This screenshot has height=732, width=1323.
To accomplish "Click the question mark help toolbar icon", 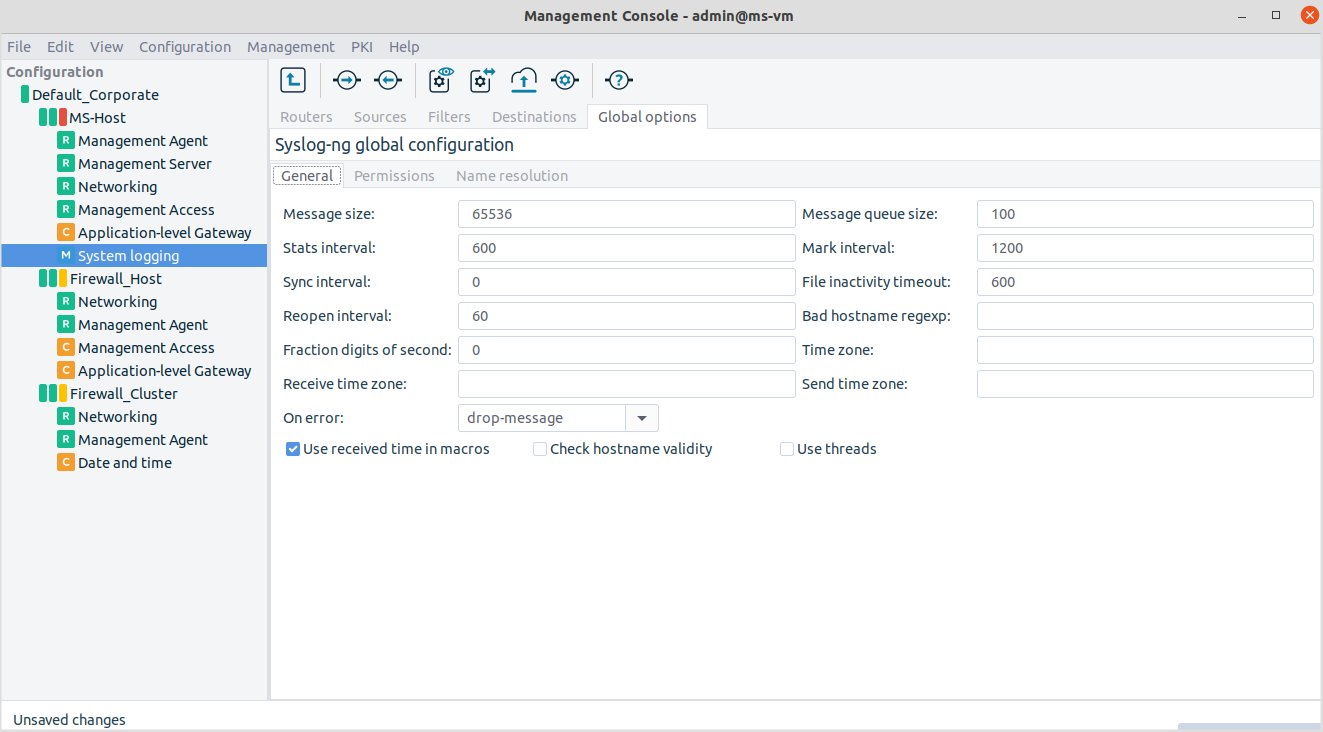I will [x=620, y=80].
